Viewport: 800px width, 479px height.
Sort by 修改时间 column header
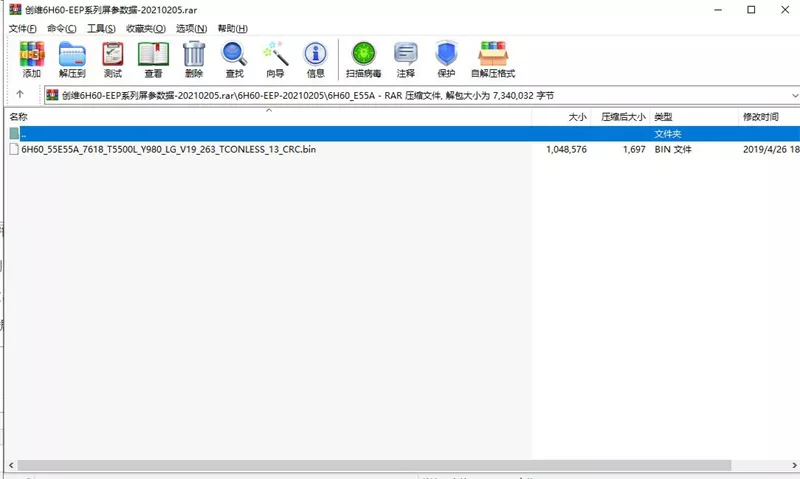coord(769,117)
